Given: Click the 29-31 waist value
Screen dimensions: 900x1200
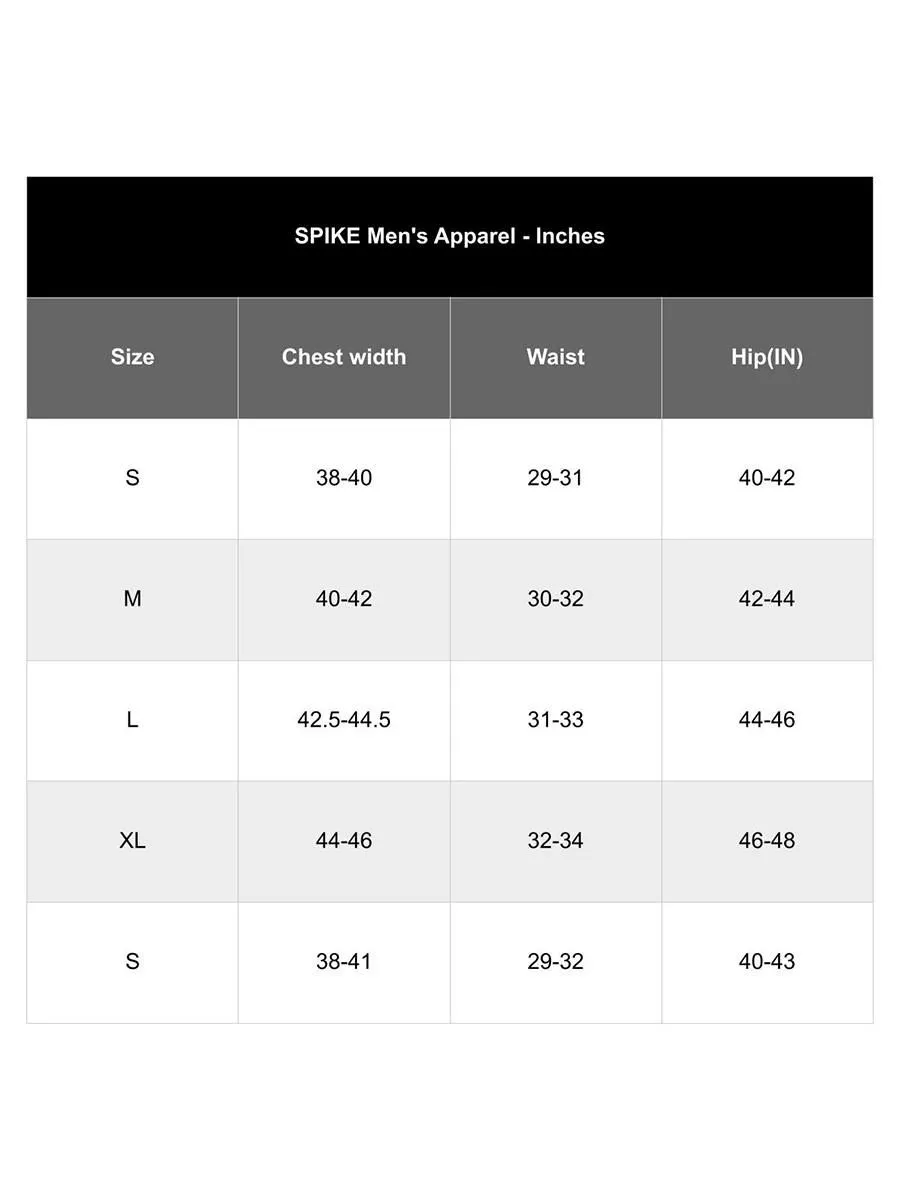Looking at the screenshot, I should point(555,478).
